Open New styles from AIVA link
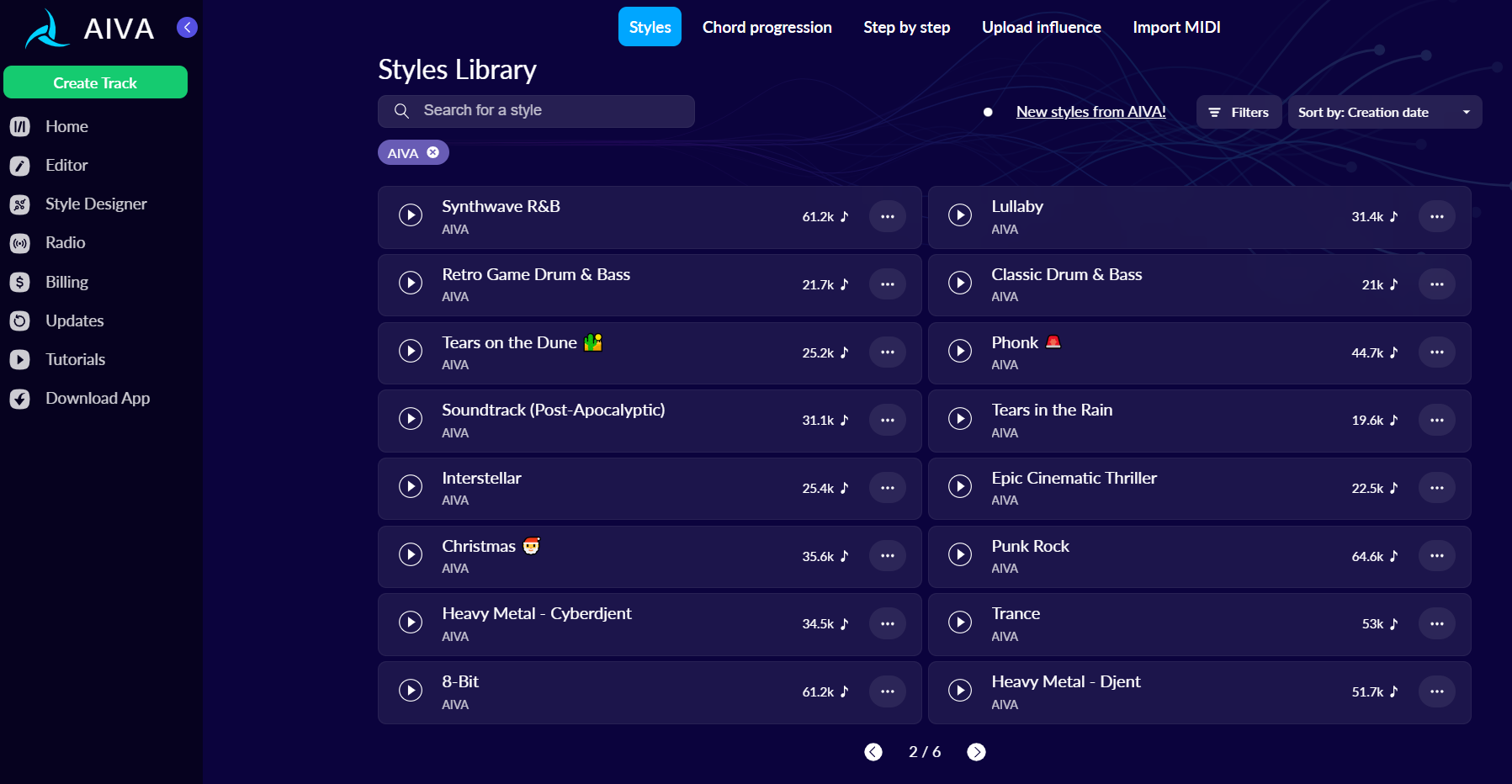Image resolution: width=1512 pixels, height=784 pixels. tap(1090, 111)
